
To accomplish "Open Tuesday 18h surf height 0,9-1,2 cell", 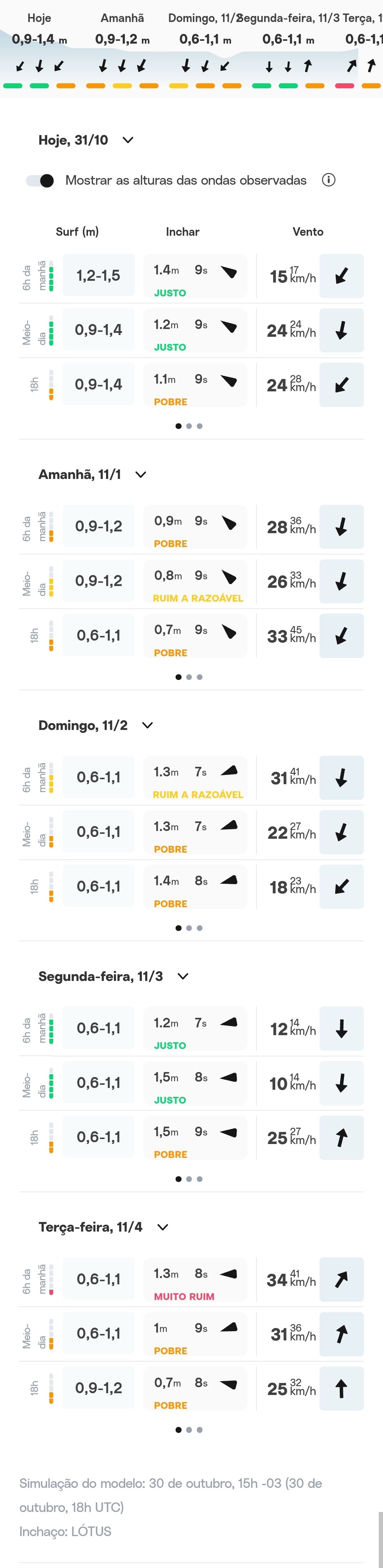I will (x=99, y=1388).
